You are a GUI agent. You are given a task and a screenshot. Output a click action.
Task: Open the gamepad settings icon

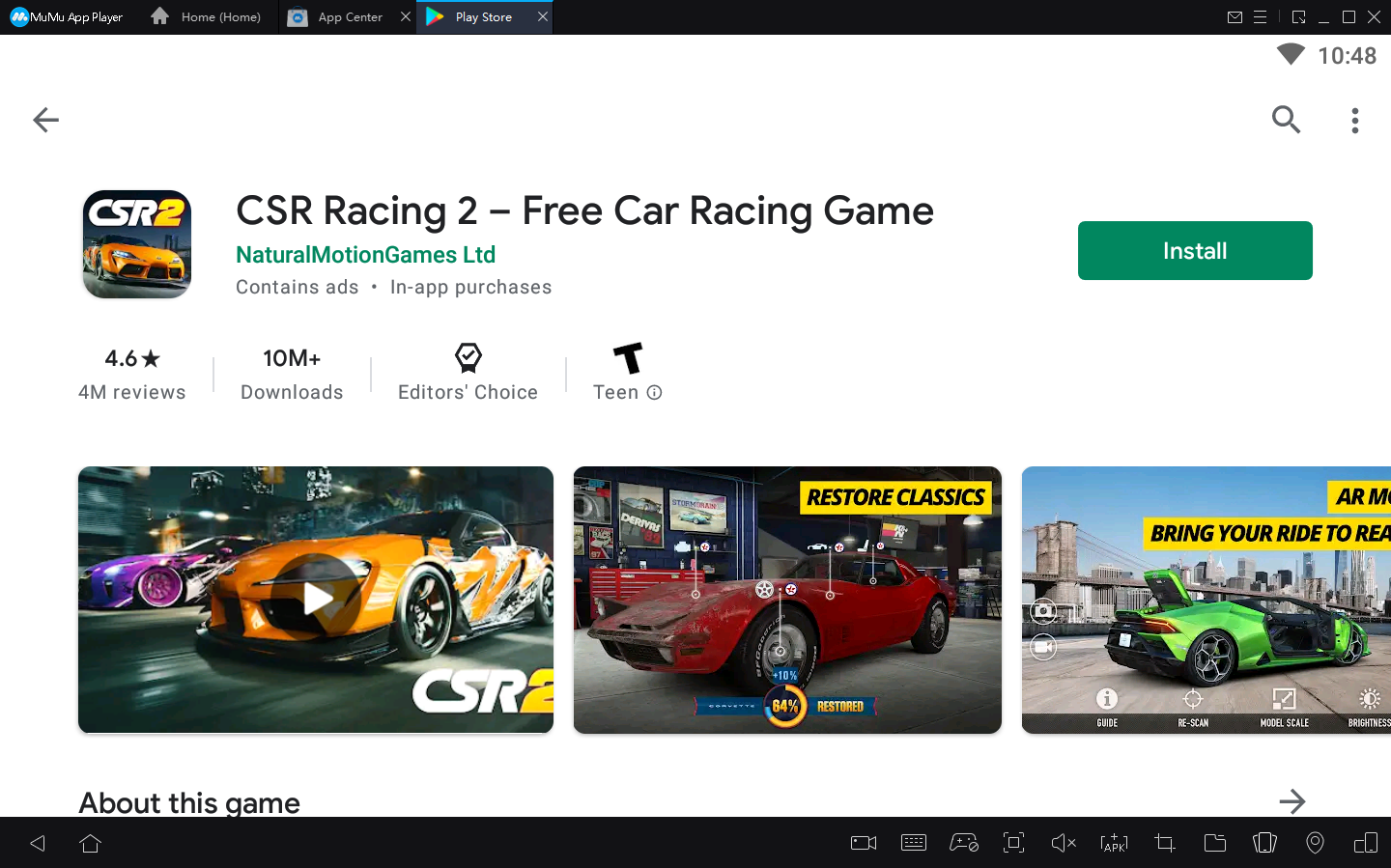(x=964, y=843)
